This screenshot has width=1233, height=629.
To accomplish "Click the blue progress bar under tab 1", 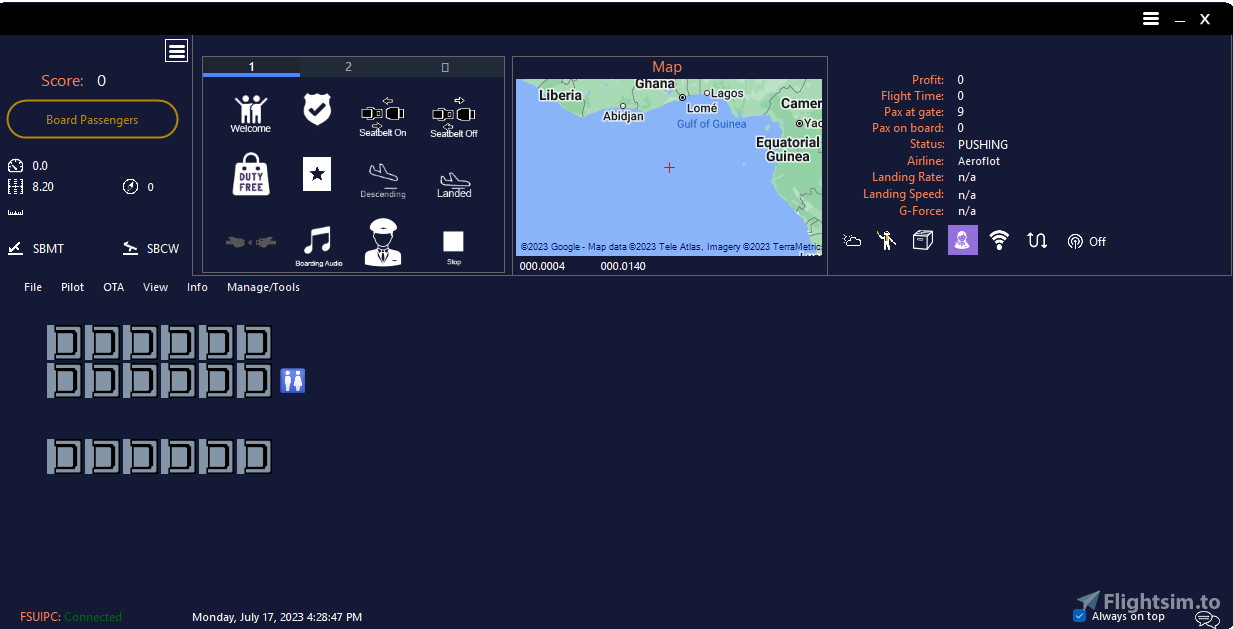I will pyautogui.click(x=251, y=76).
